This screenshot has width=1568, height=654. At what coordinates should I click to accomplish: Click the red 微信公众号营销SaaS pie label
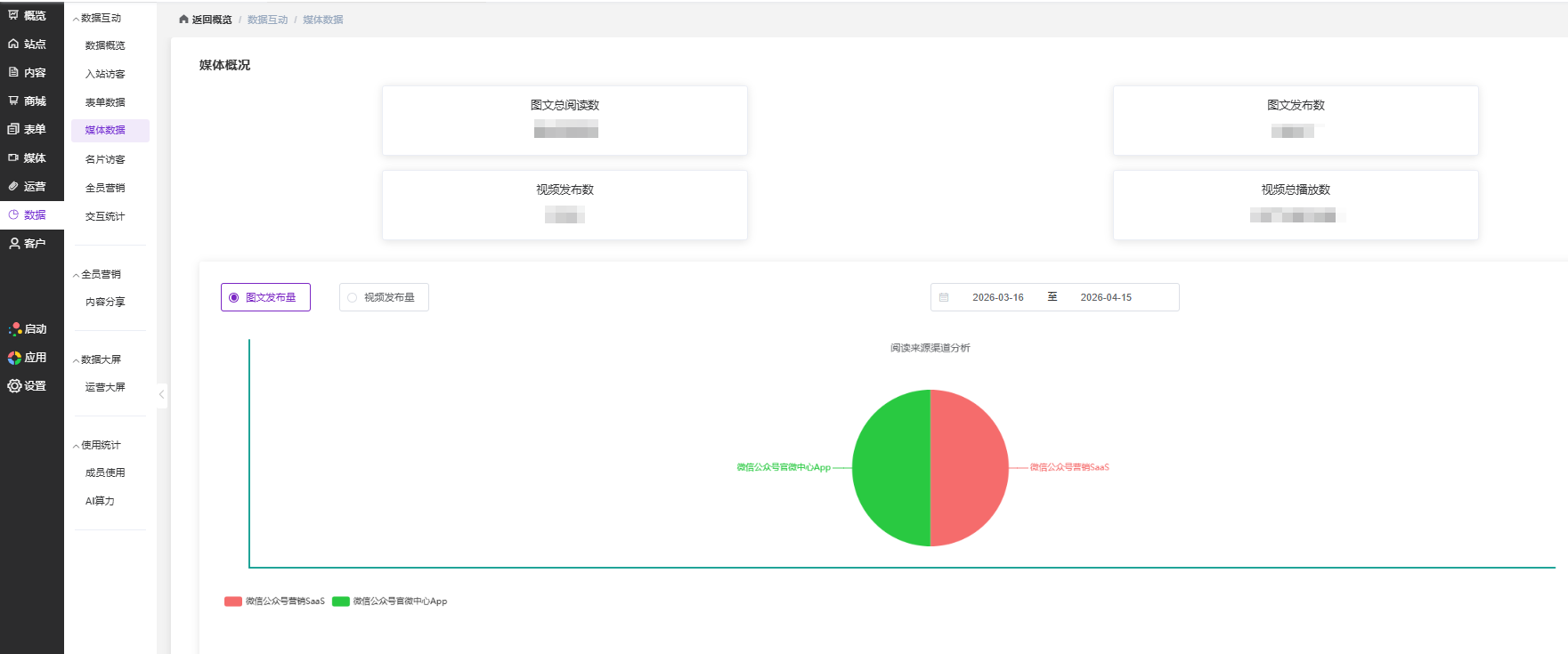tap(1069, 467)
